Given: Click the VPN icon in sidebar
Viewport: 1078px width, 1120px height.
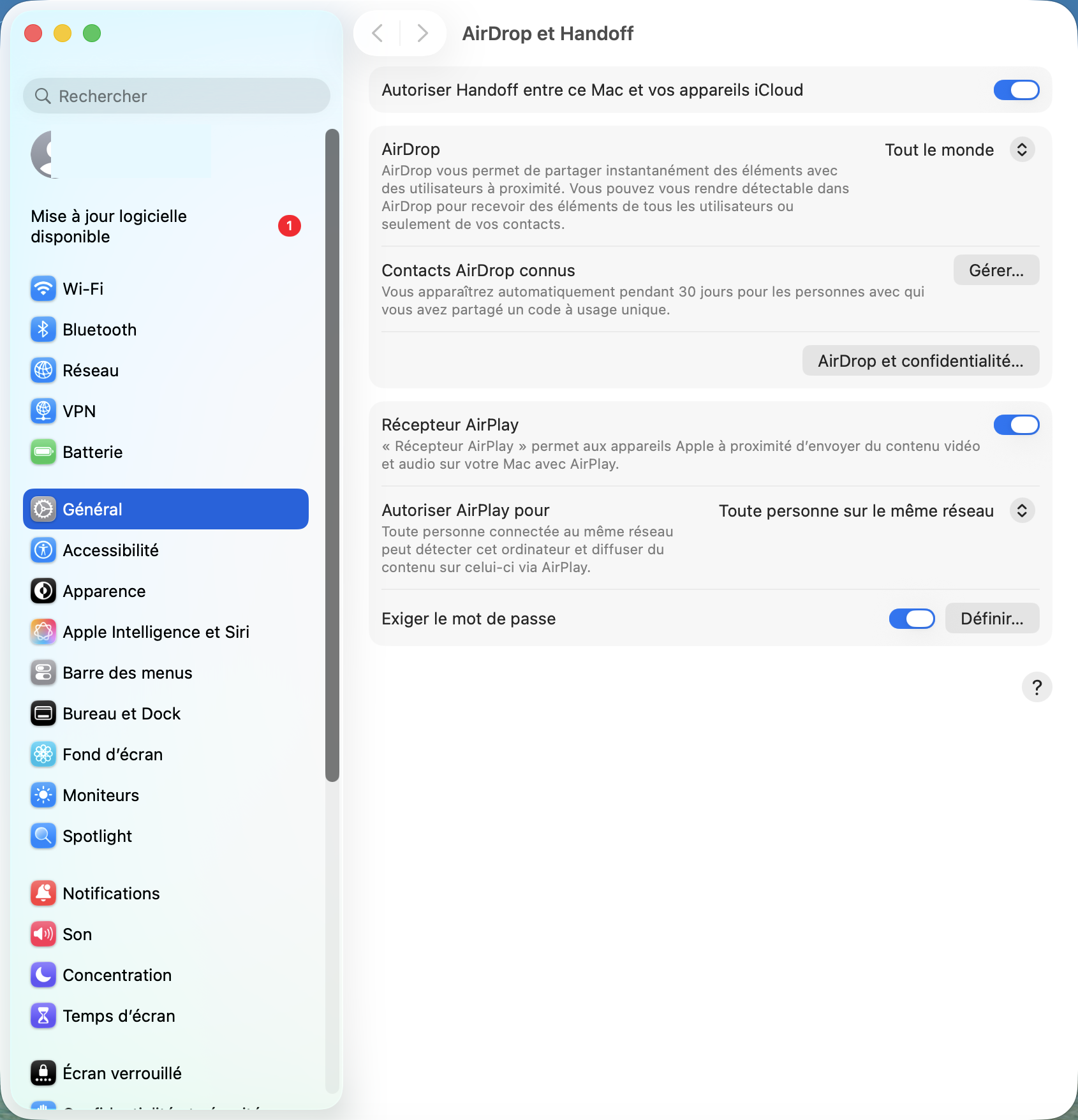Looking at the screenshot, I should tap(43, 411).
